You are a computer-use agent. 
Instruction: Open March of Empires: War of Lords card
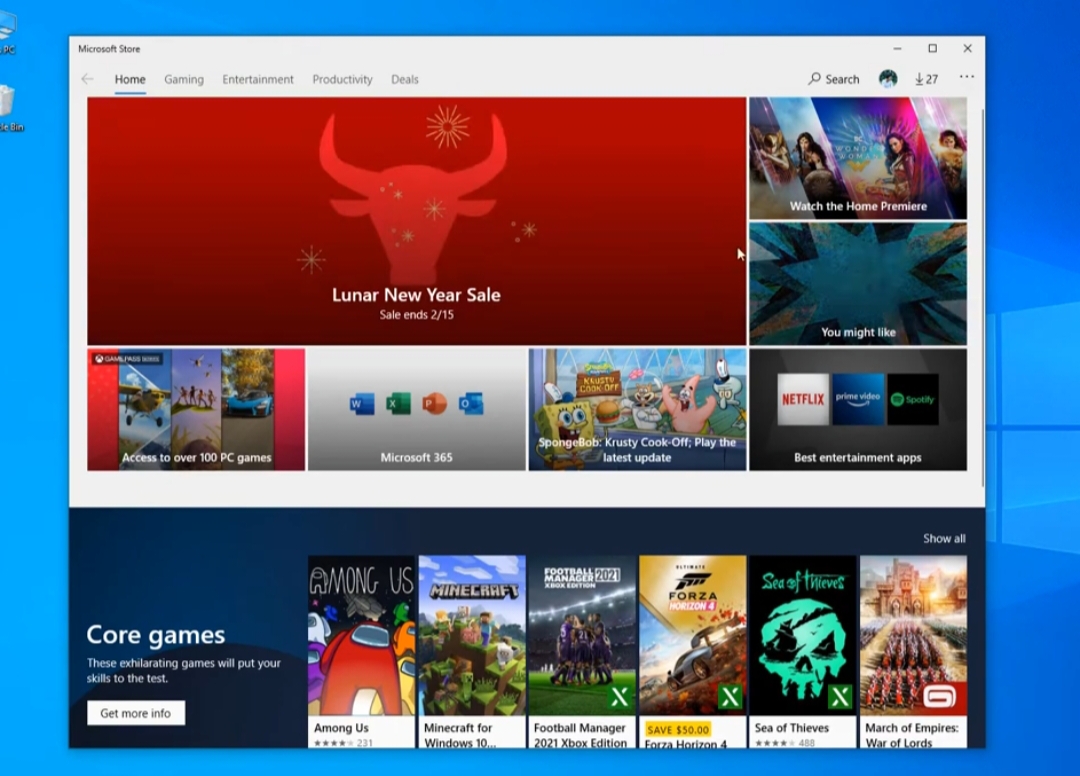click(913, 651)
